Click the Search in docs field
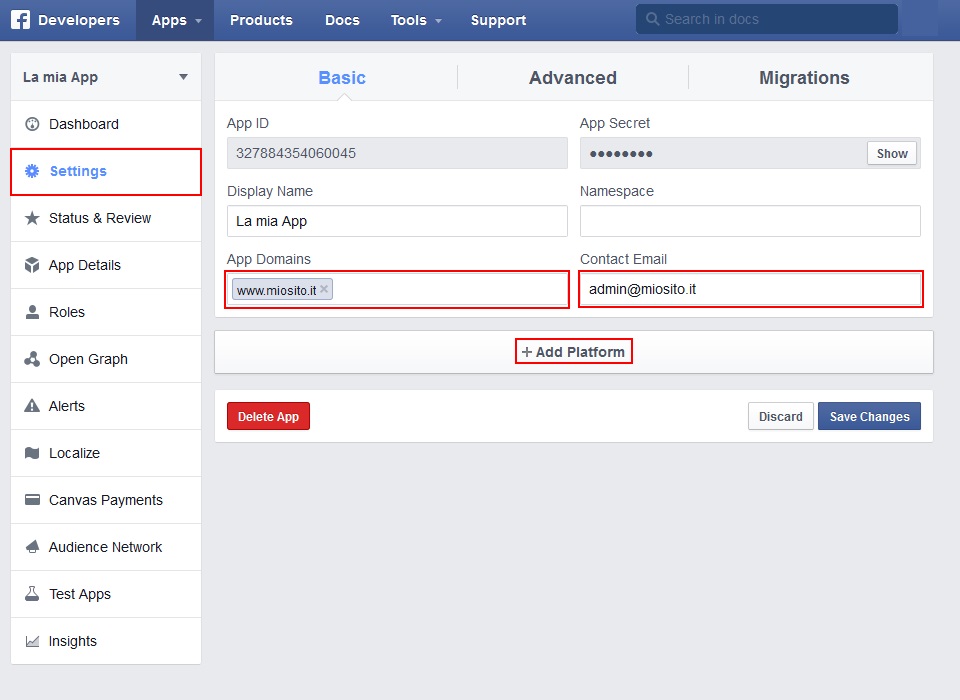 click(x=770, y=19)
